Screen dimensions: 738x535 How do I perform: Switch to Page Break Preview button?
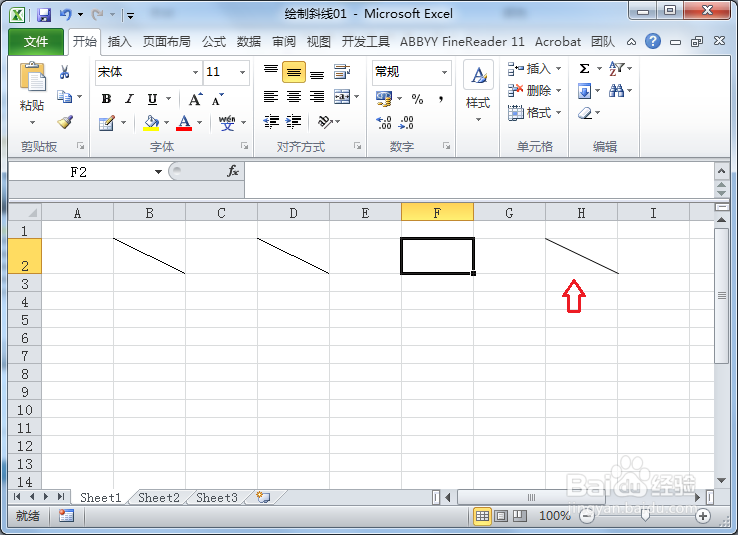[x=520, y=516]
